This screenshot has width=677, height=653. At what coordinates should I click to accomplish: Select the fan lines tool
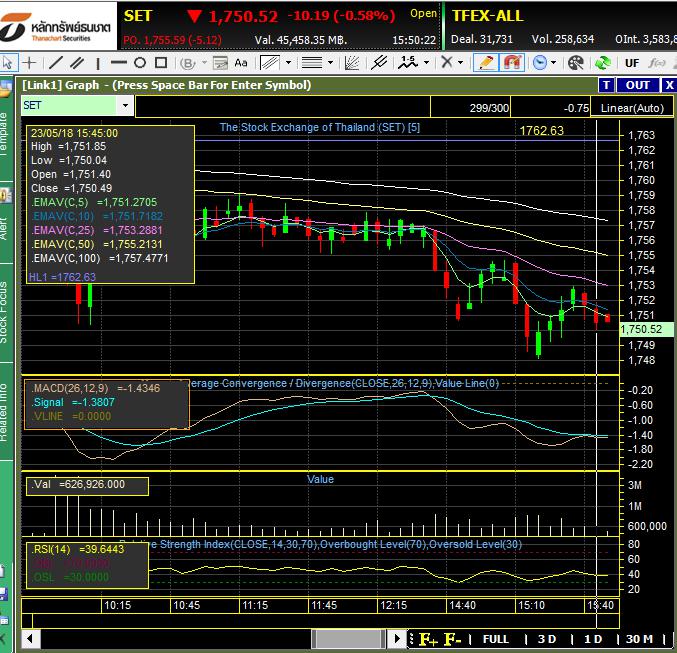click(352, 63)
